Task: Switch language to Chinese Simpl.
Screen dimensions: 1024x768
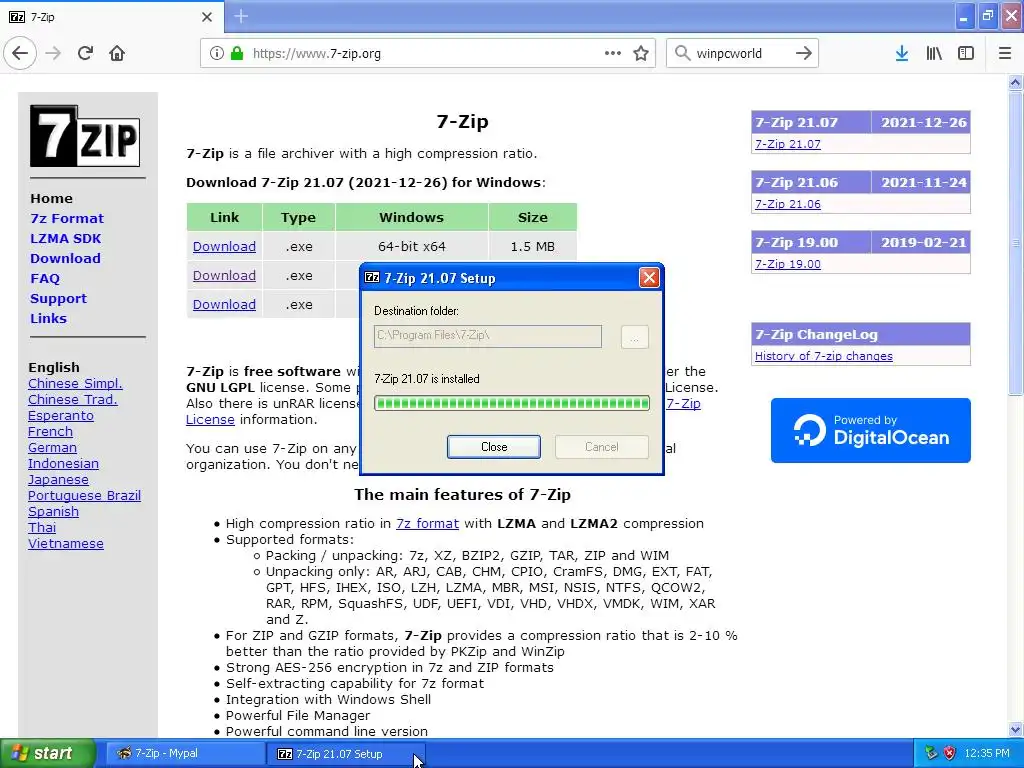Action: pos(75,383)
